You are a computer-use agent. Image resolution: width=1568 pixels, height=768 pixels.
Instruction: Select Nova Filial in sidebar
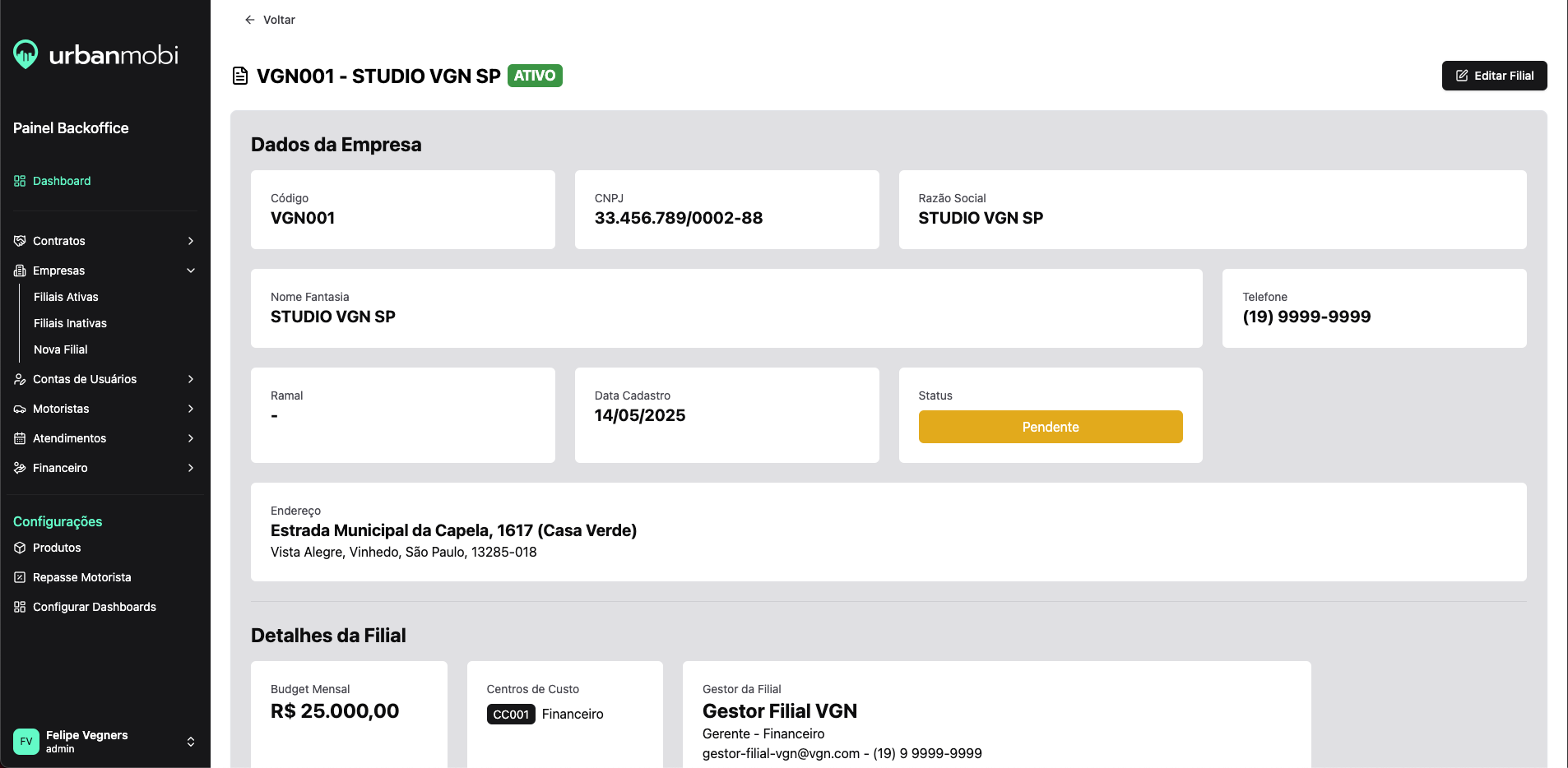click(61, 349)
